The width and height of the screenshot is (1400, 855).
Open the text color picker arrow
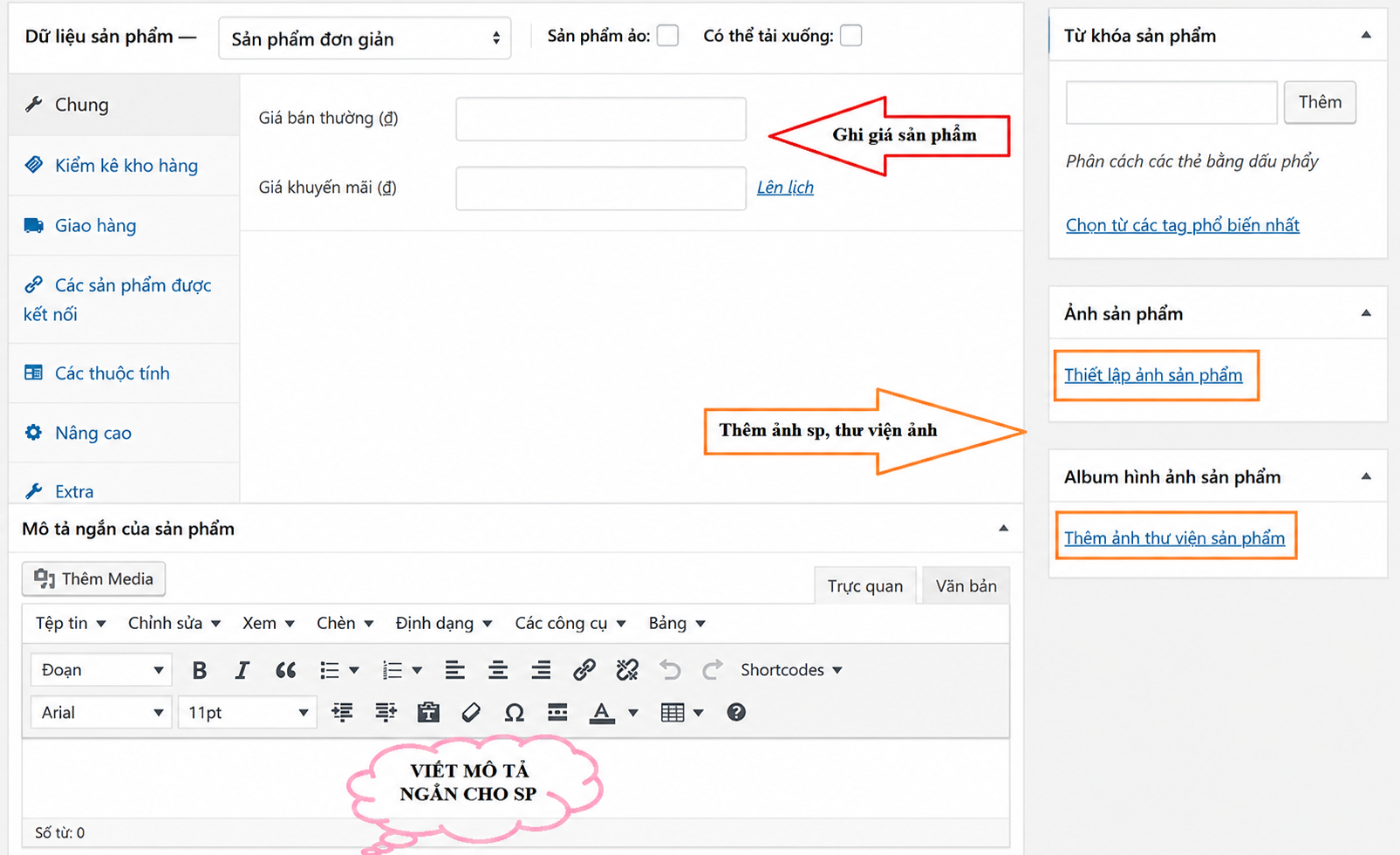point(633,713)
